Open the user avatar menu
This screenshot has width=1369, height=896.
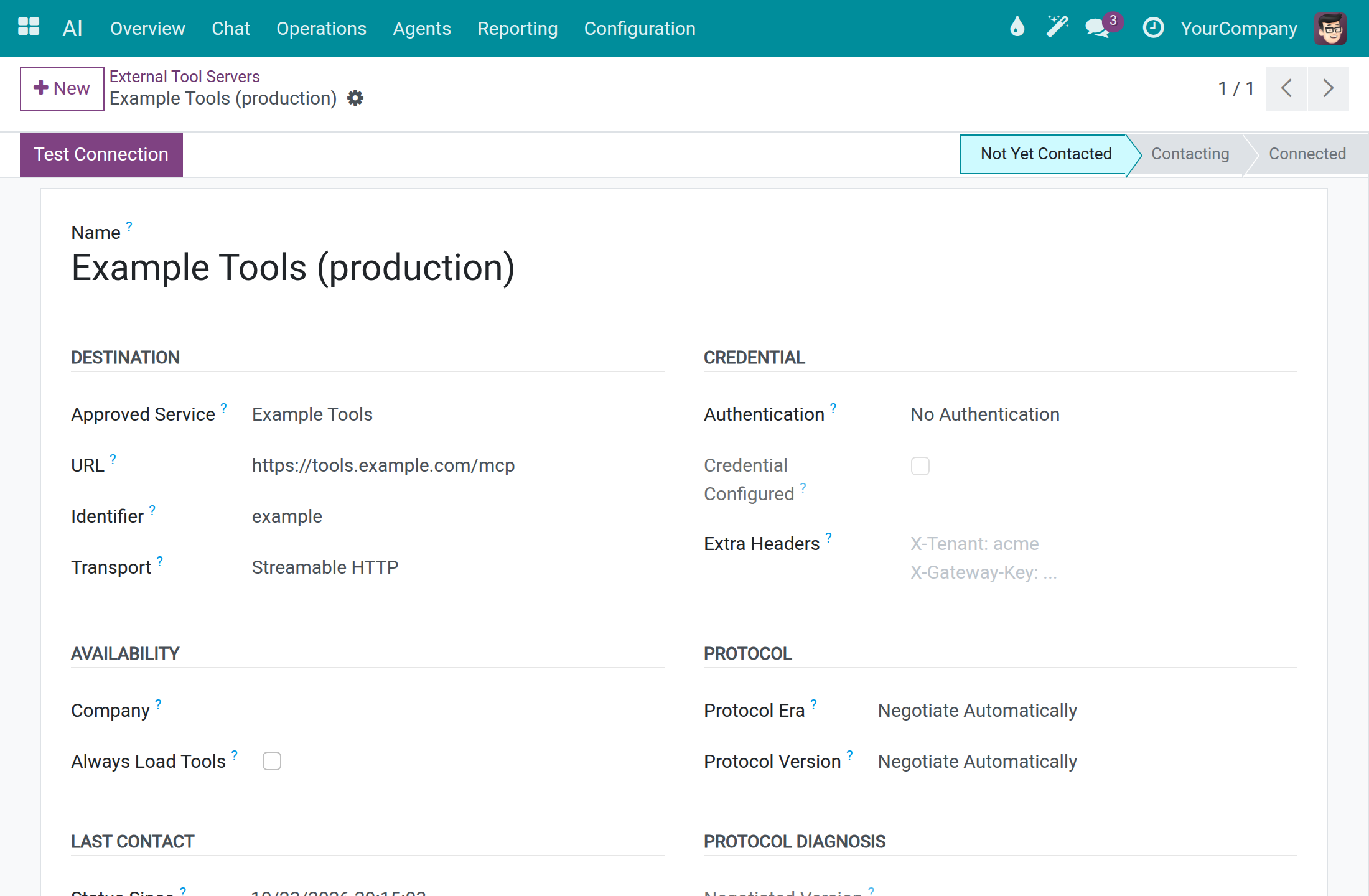[x=1330, y=28]
